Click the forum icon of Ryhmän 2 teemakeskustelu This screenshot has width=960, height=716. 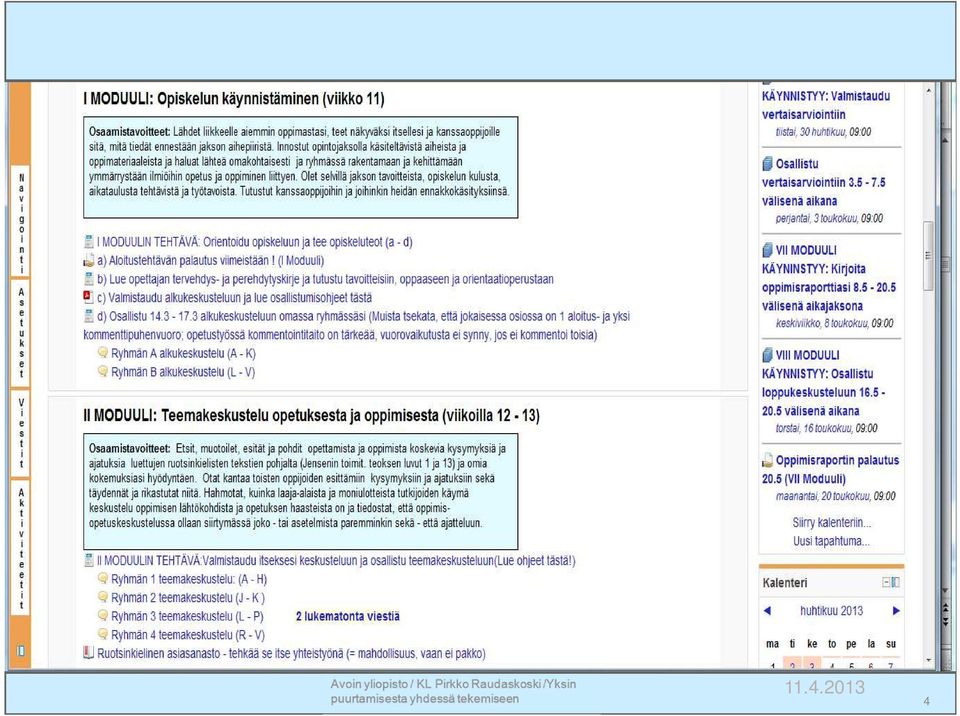pyautogui.click(x=103, y=597)
